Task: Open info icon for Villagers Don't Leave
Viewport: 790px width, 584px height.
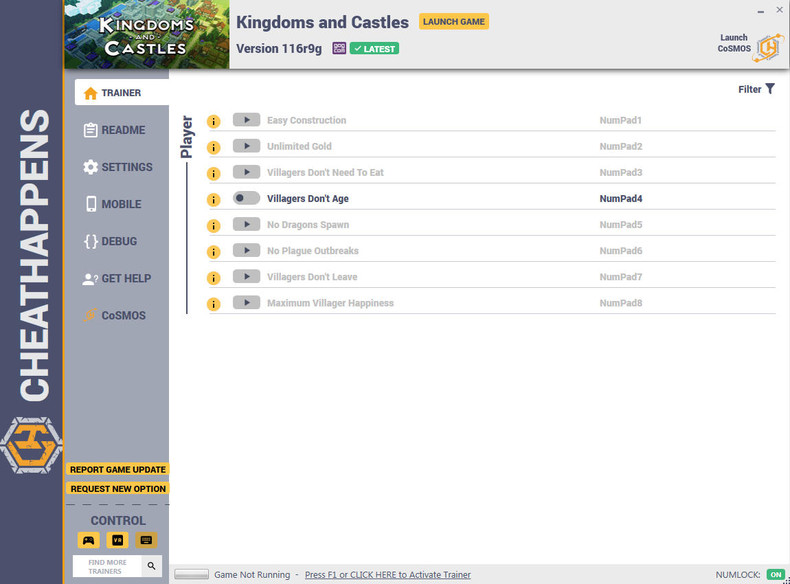Action: coord(214,278)
